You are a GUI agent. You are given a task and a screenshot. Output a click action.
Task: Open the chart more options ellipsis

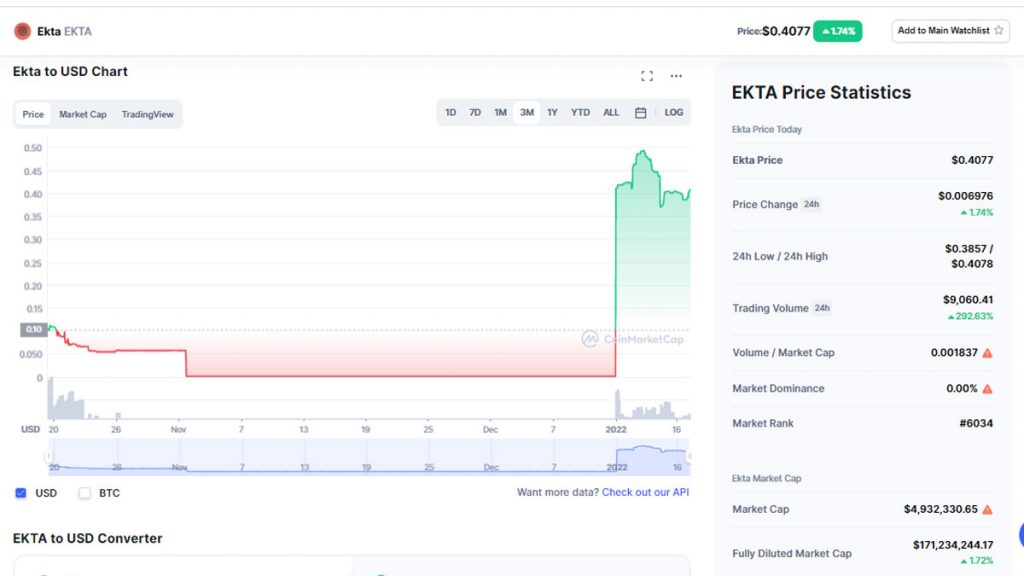(x=676, y=76)
